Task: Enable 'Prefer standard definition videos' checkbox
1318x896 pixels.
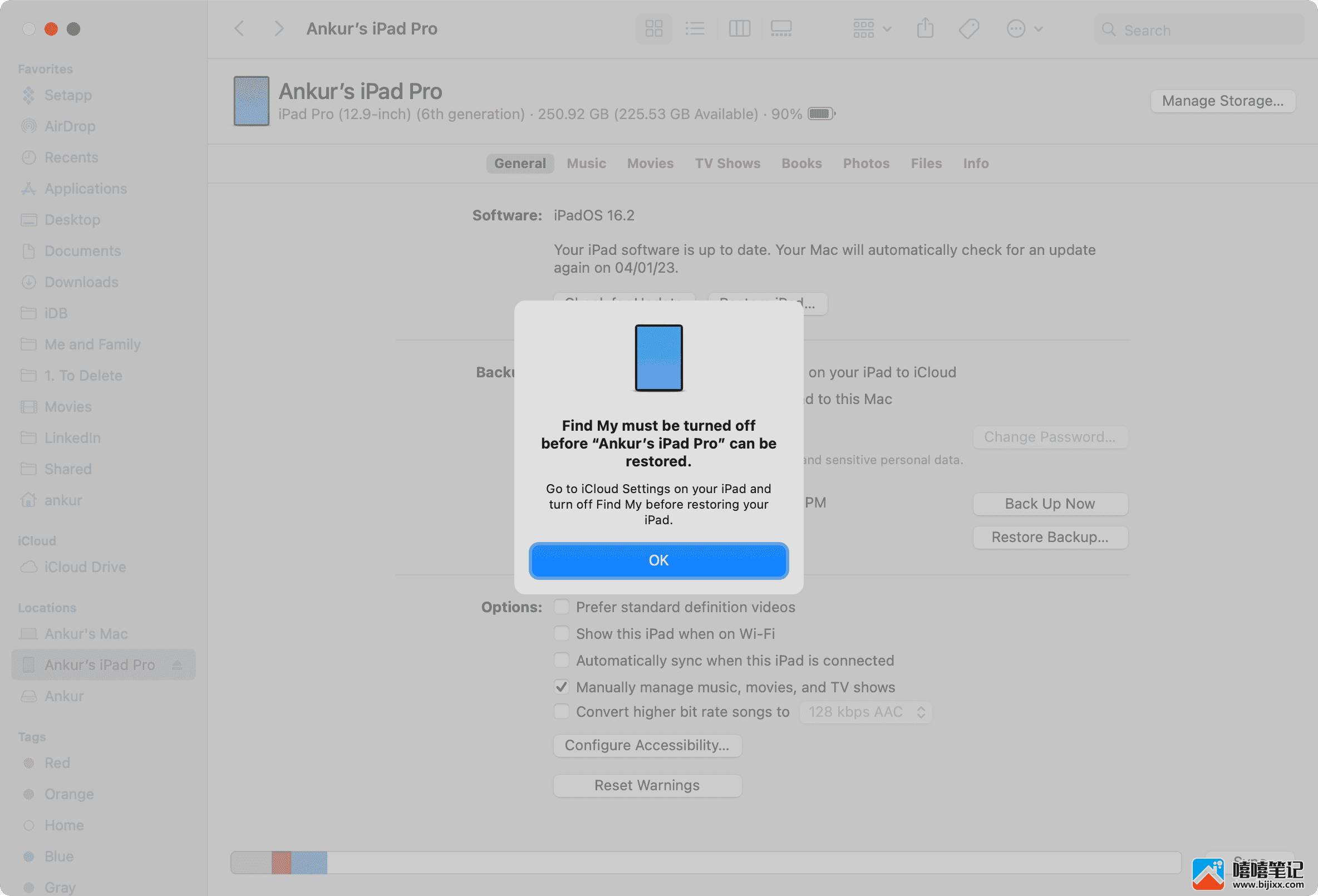Action: pyautogui.click(x=561, y=608)
